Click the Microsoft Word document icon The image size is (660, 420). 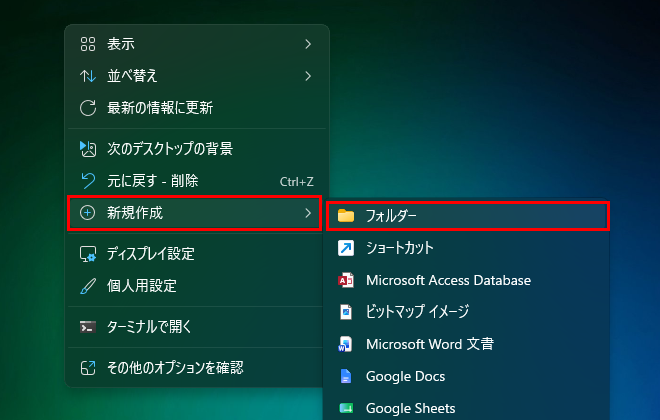coord(346,344)
